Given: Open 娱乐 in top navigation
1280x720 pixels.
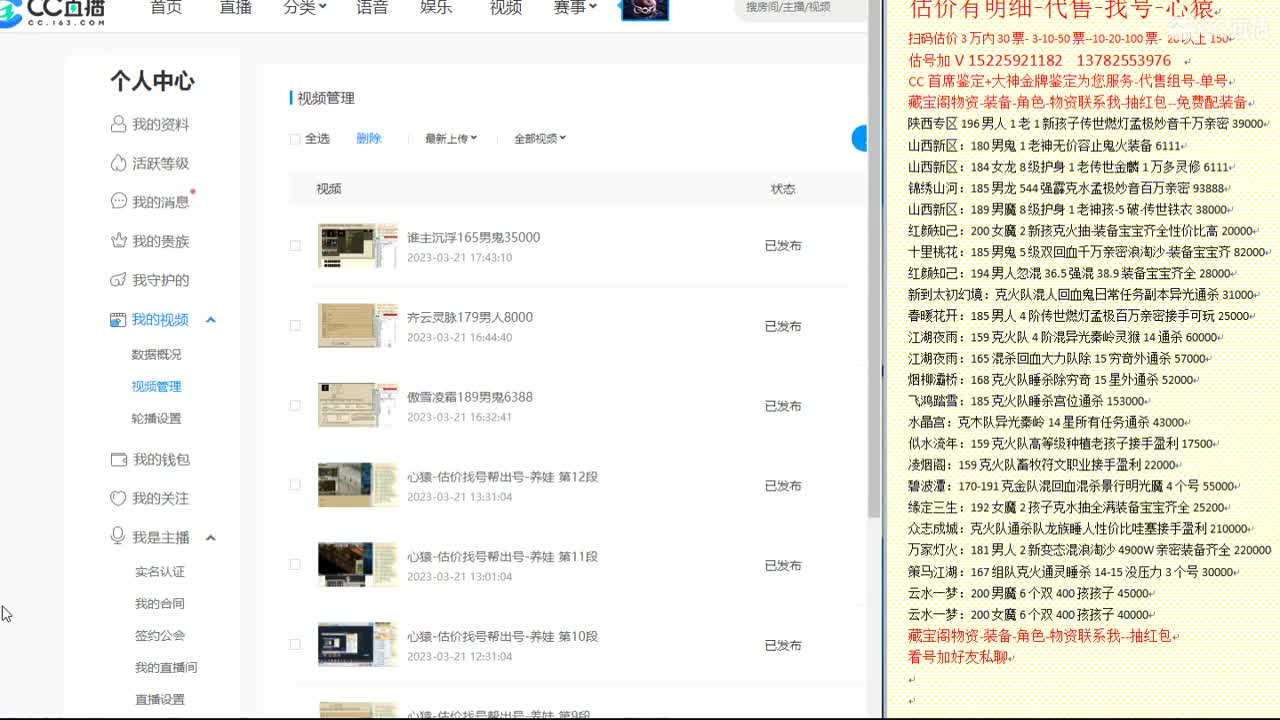Looking at the screenshot, I should point(436,8).
